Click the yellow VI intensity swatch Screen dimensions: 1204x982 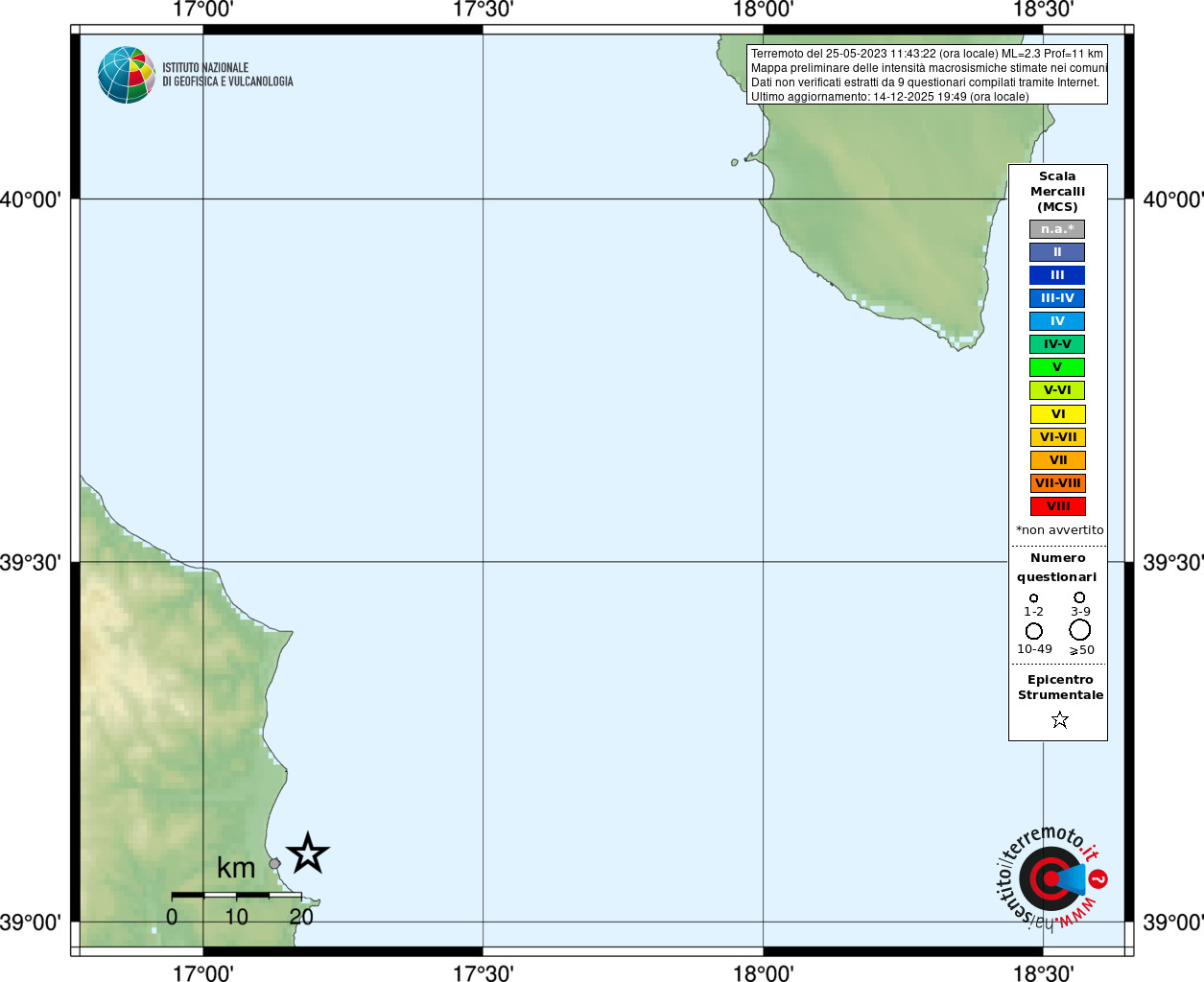click(x=1058, y=414)
